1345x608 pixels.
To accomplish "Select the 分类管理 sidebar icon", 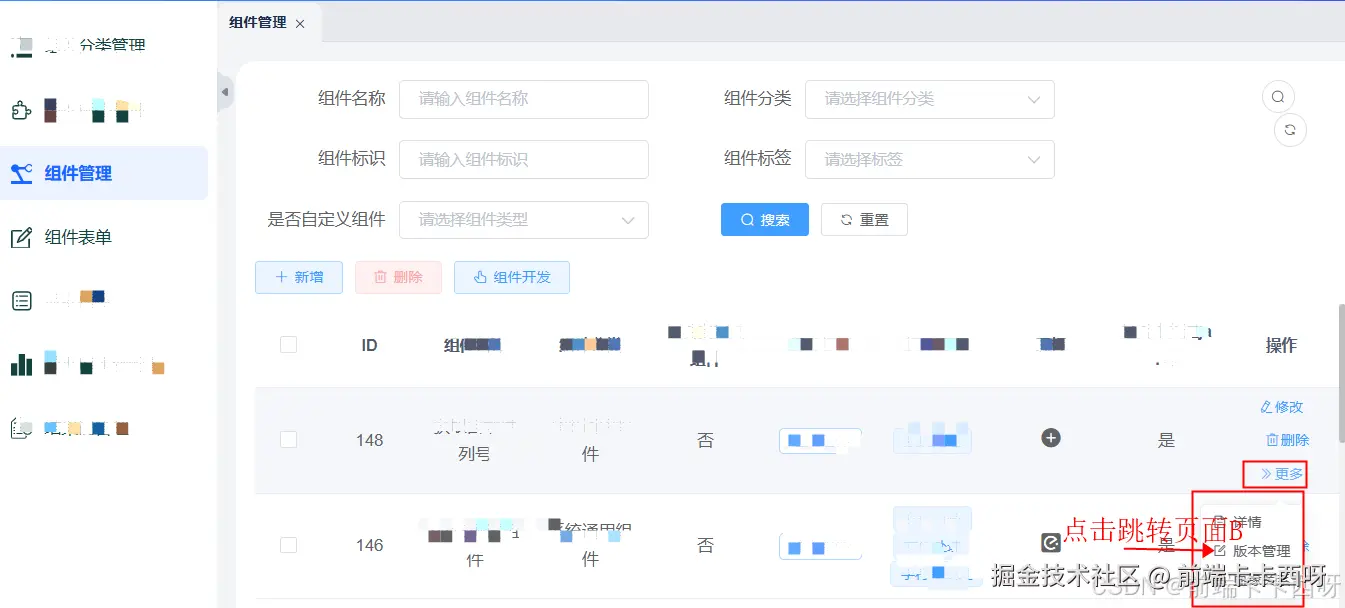I will 21,44.
